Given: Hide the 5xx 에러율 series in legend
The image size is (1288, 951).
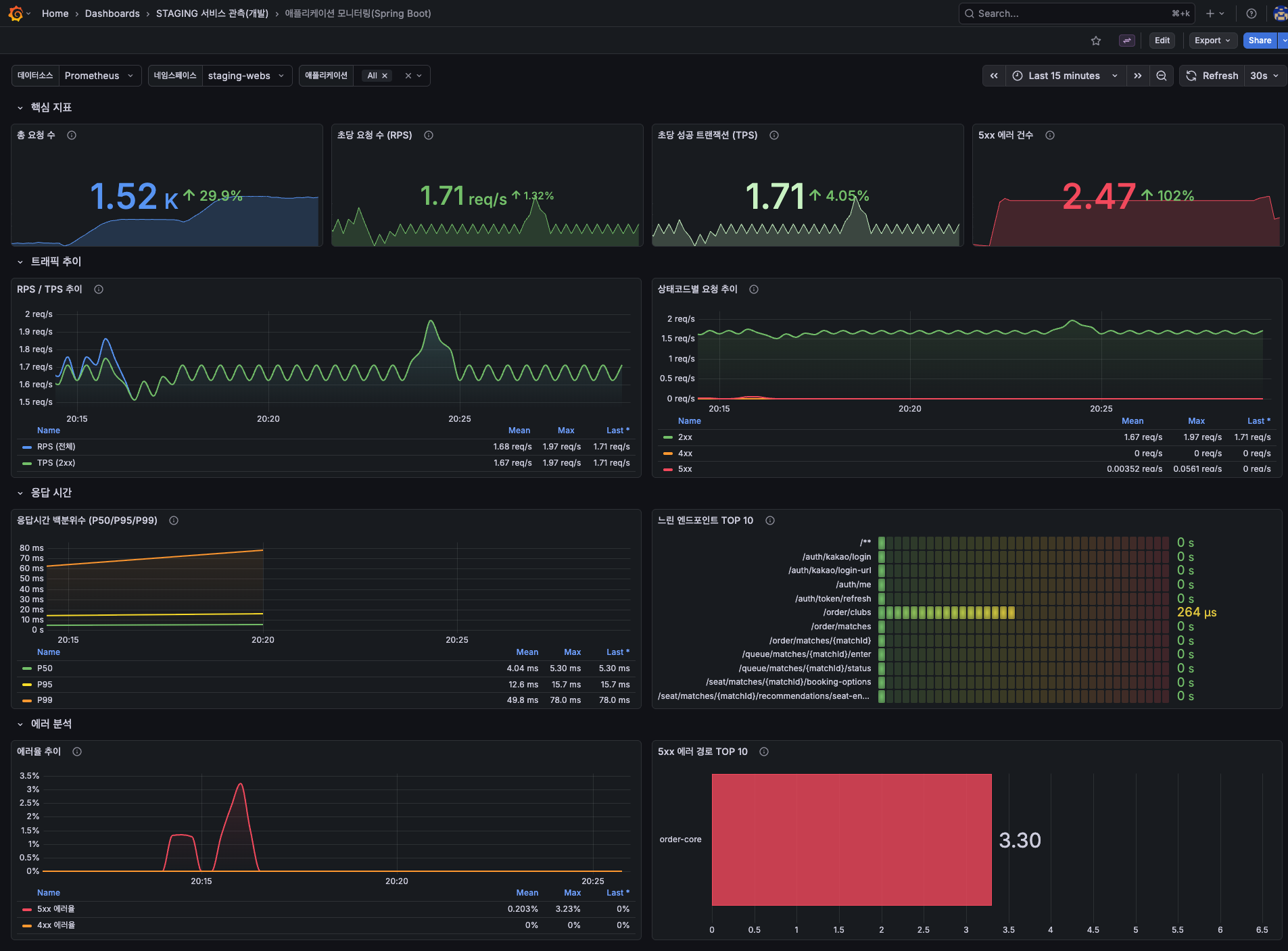Looking at the screenshot, I should click(x=56, y=908).
